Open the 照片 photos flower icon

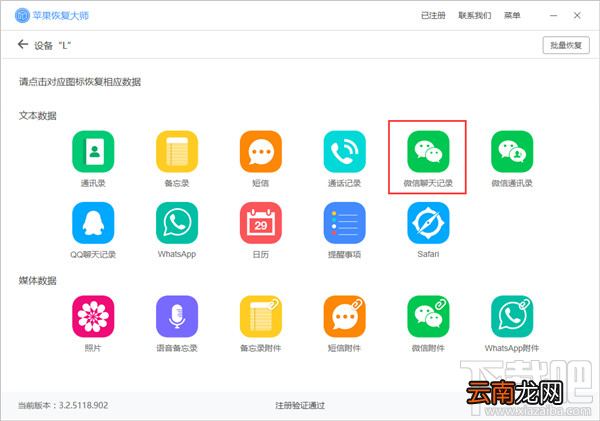pyautogui.click(x=93, y=316)
